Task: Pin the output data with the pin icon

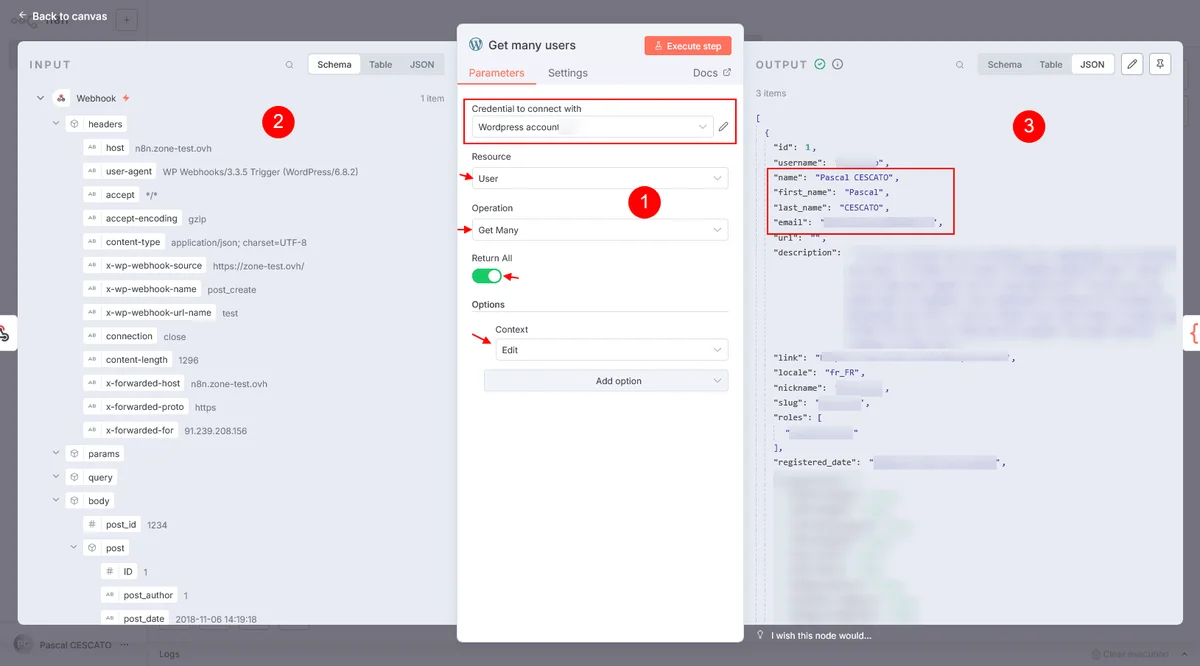Action: [x=1160, y=64]
